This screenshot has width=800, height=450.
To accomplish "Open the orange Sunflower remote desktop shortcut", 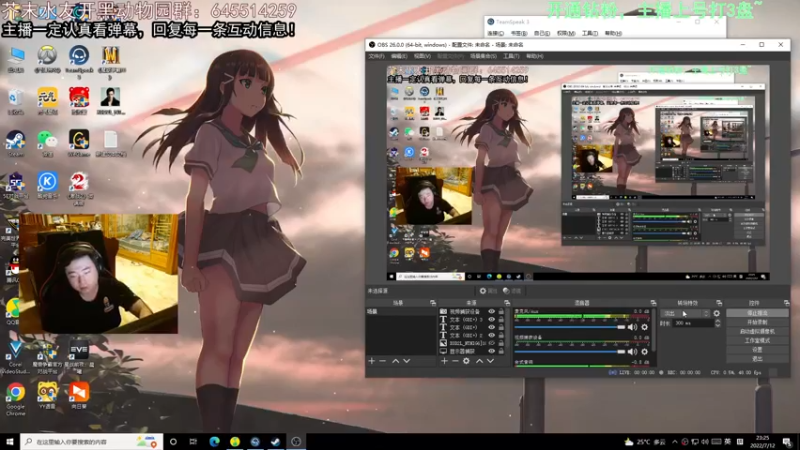I will point(79,396).
